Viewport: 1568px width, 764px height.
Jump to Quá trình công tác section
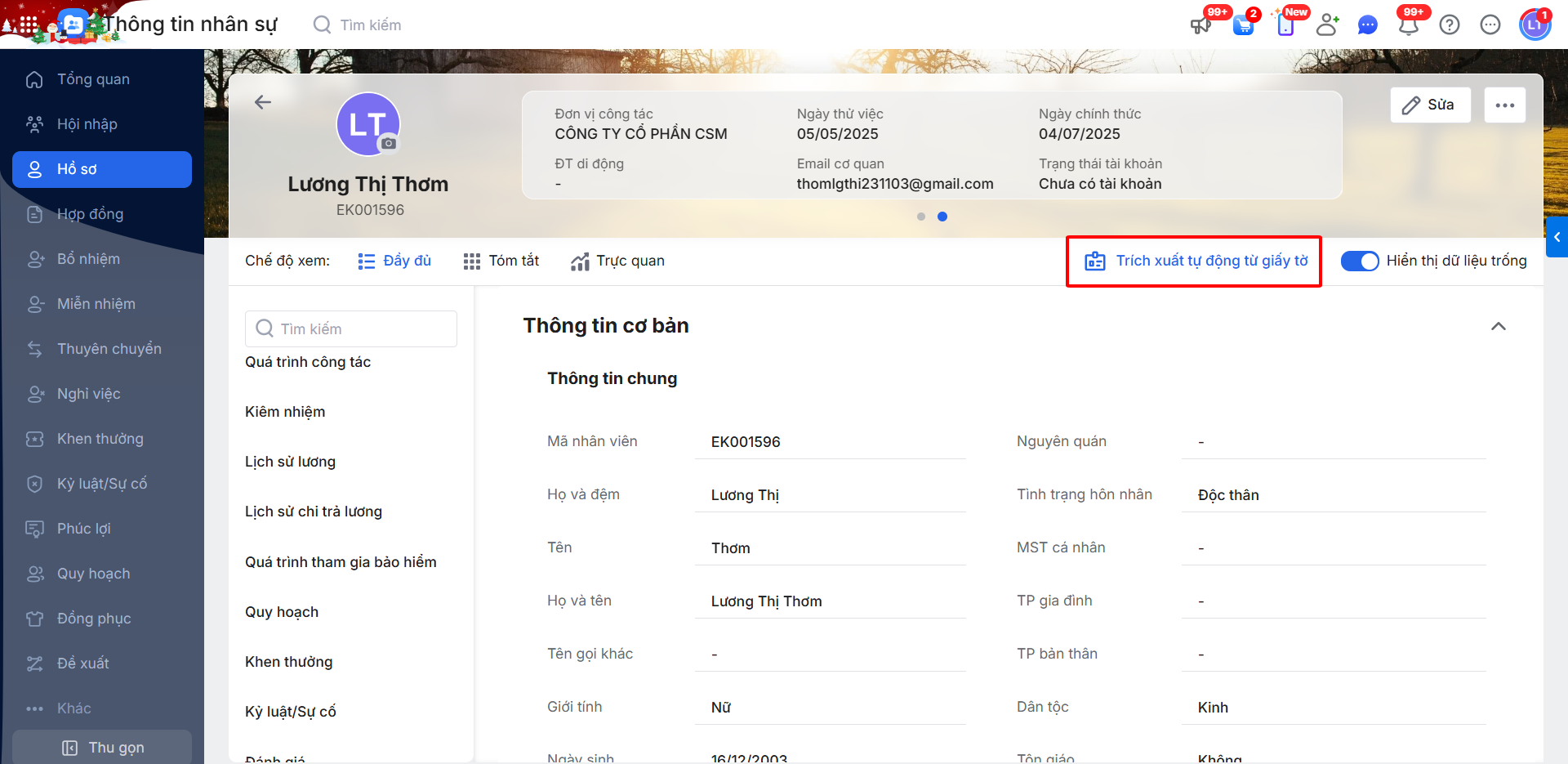pos(308,362)
